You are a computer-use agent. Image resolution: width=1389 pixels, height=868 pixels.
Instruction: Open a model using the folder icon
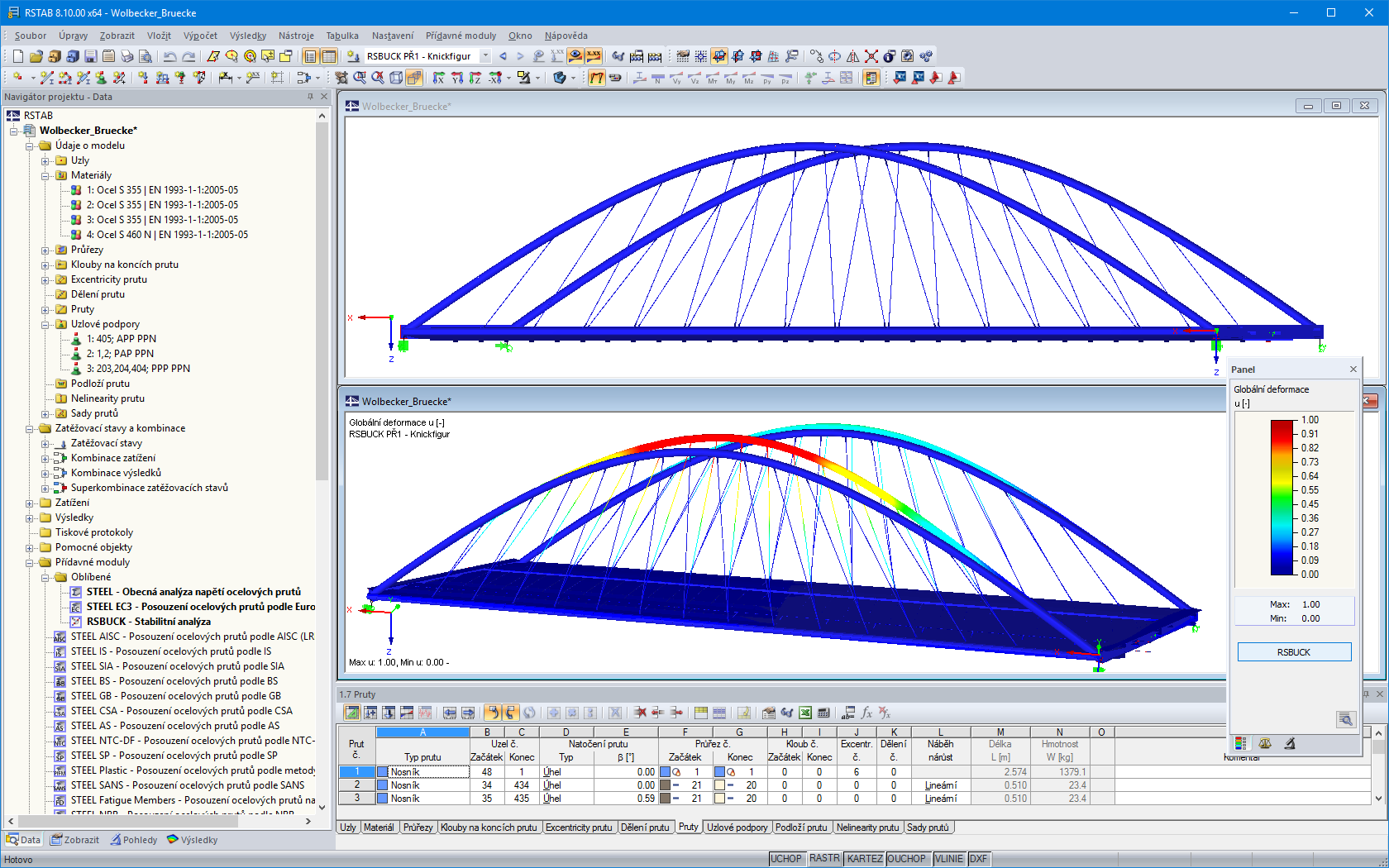(36, 56)
